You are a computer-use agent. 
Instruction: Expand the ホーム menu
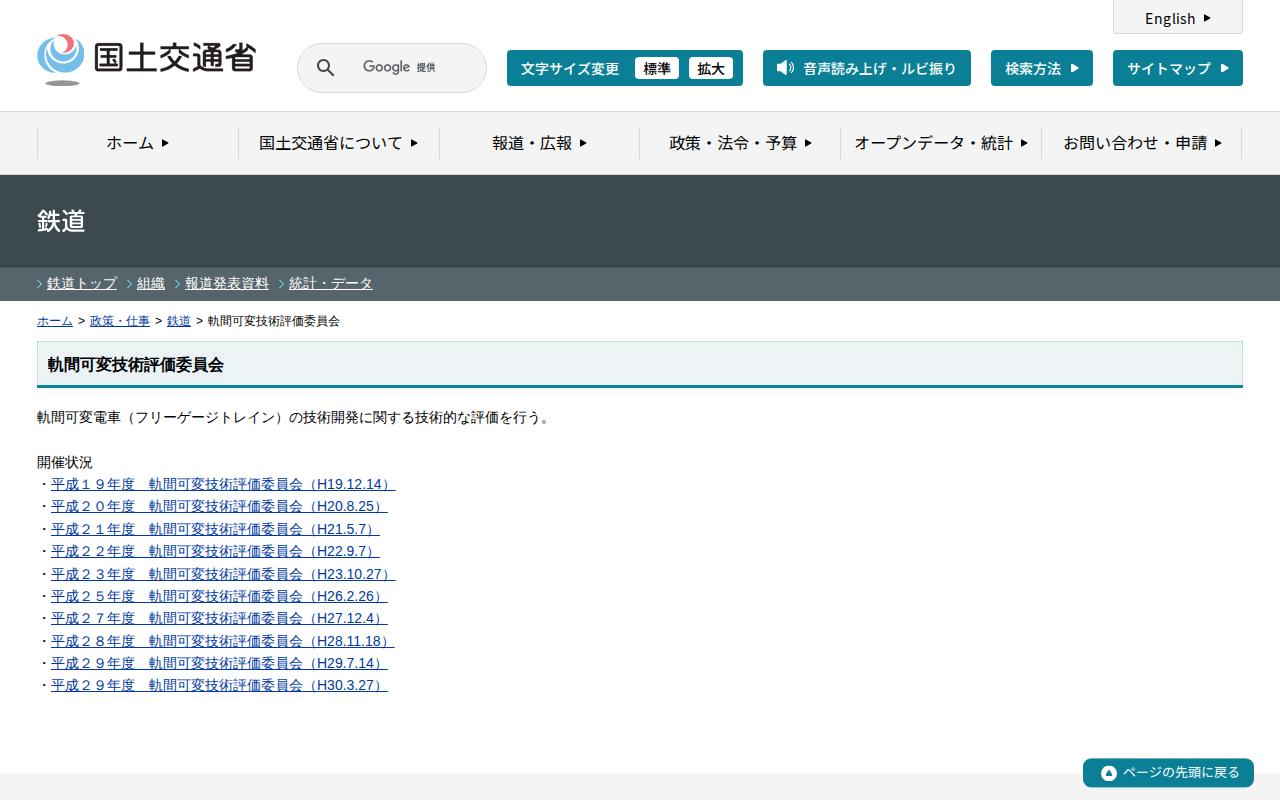[x=138, y=143]
